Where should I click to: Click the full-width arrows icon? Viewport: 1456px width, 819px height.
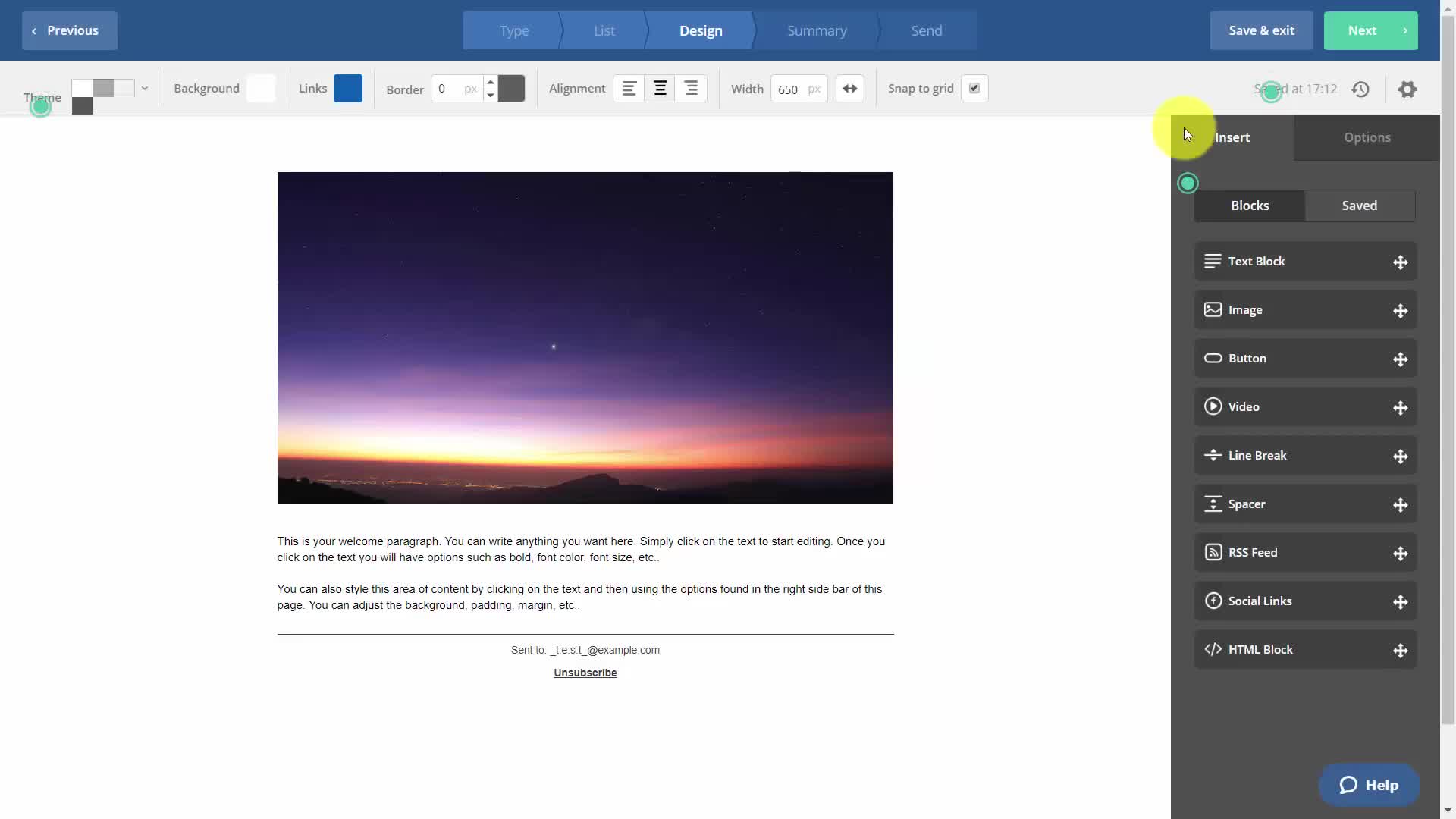tap(850, 89)
